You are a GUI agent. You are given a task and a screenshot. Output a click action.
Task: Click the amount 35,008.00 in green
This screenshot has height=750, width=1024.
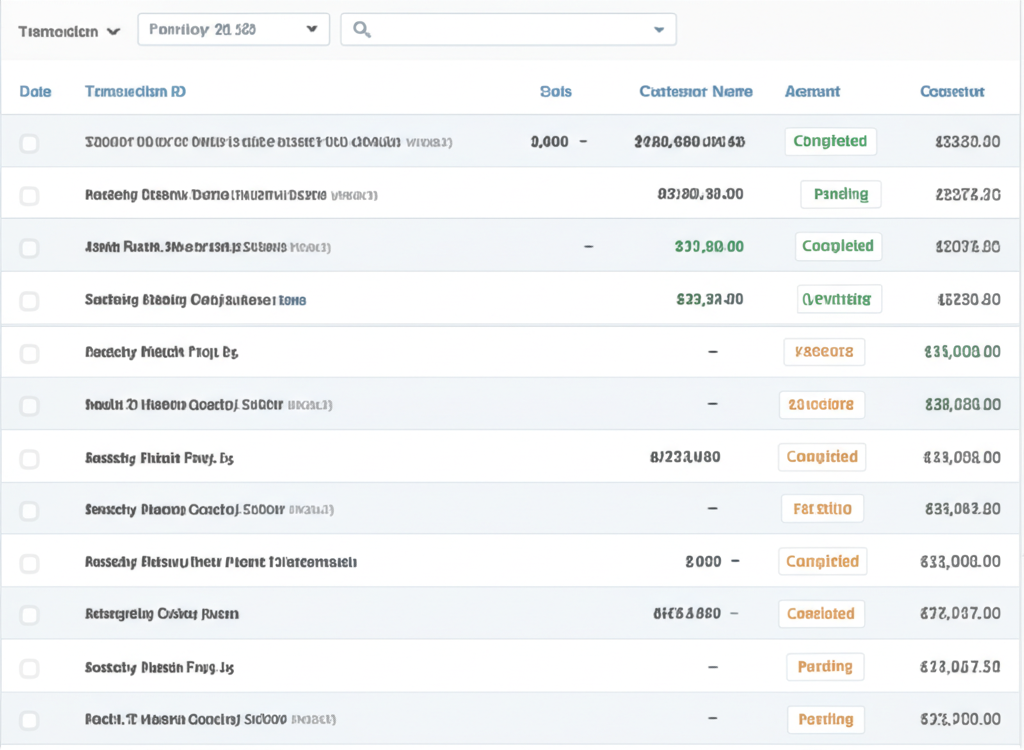(962, 352)
